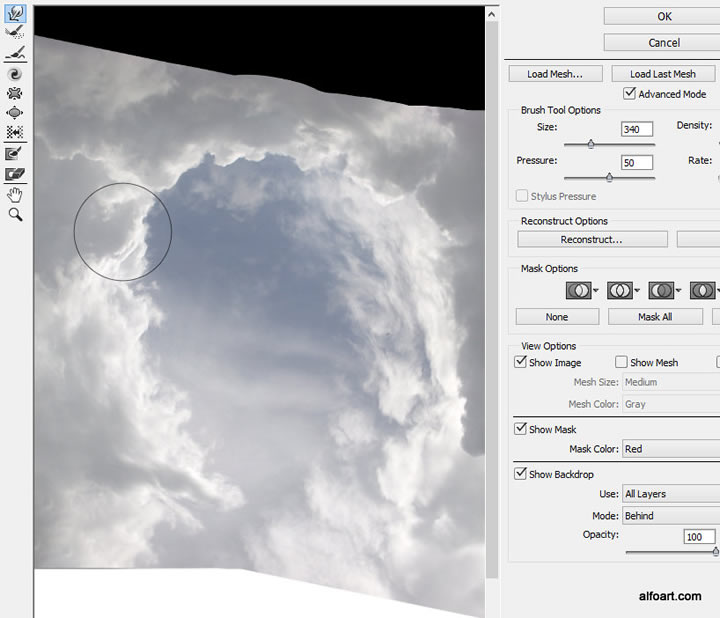Click the brush Size slider

point(591,144)
